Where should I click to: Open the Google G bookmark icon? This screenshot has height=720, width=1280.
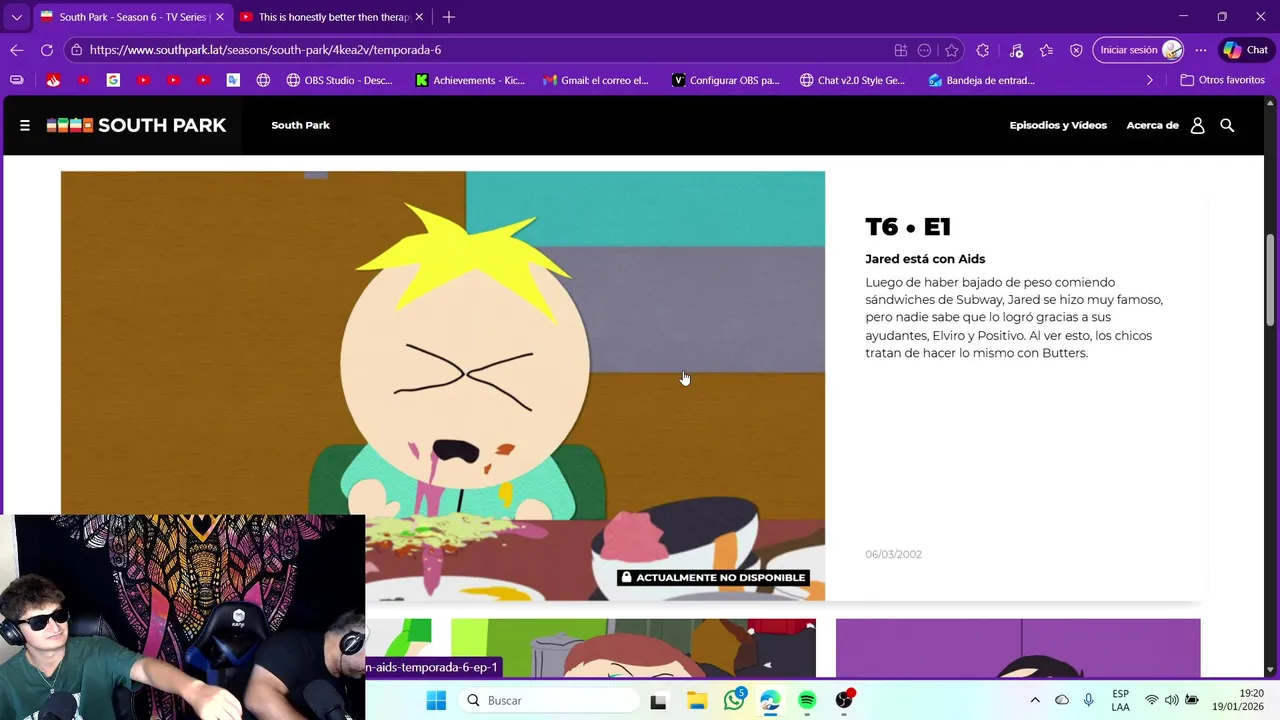point(113,80)
